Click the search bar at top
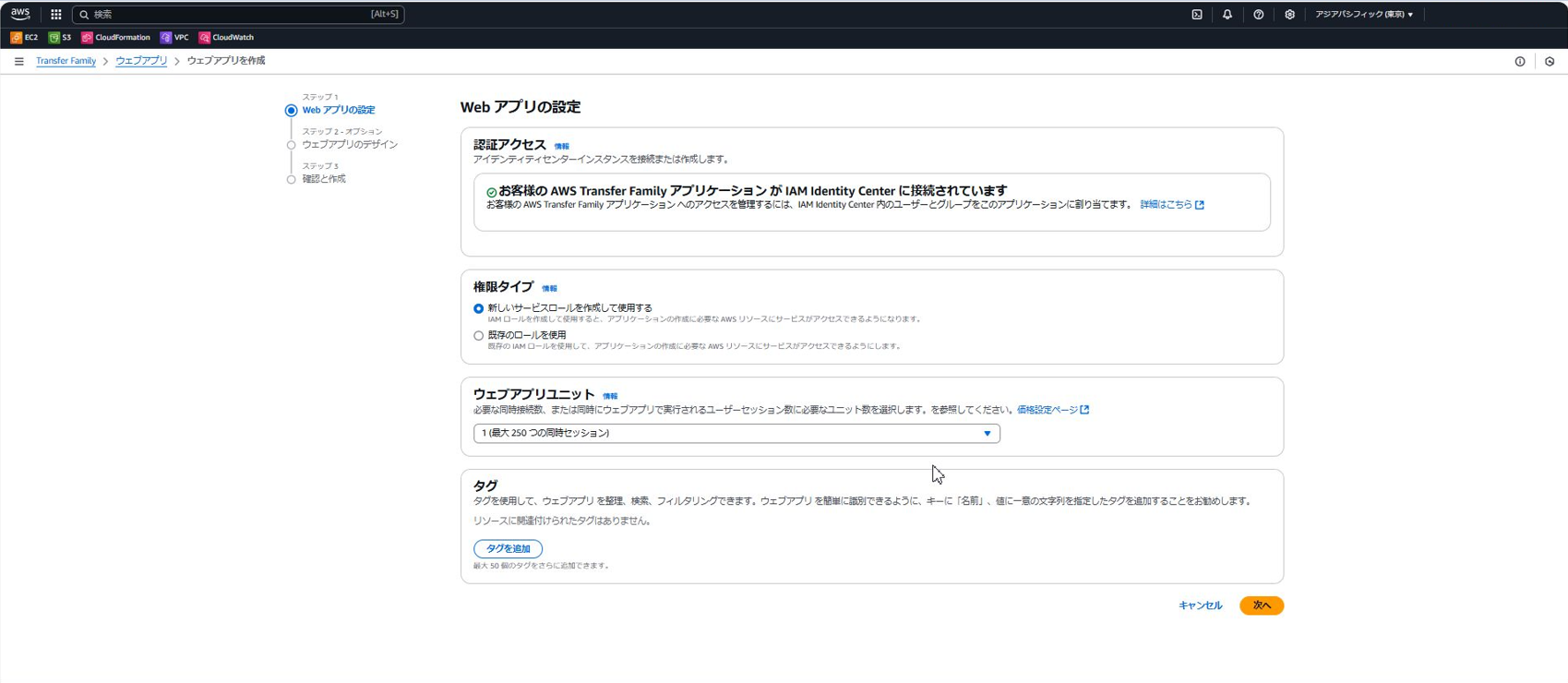 tap(238, 14)
